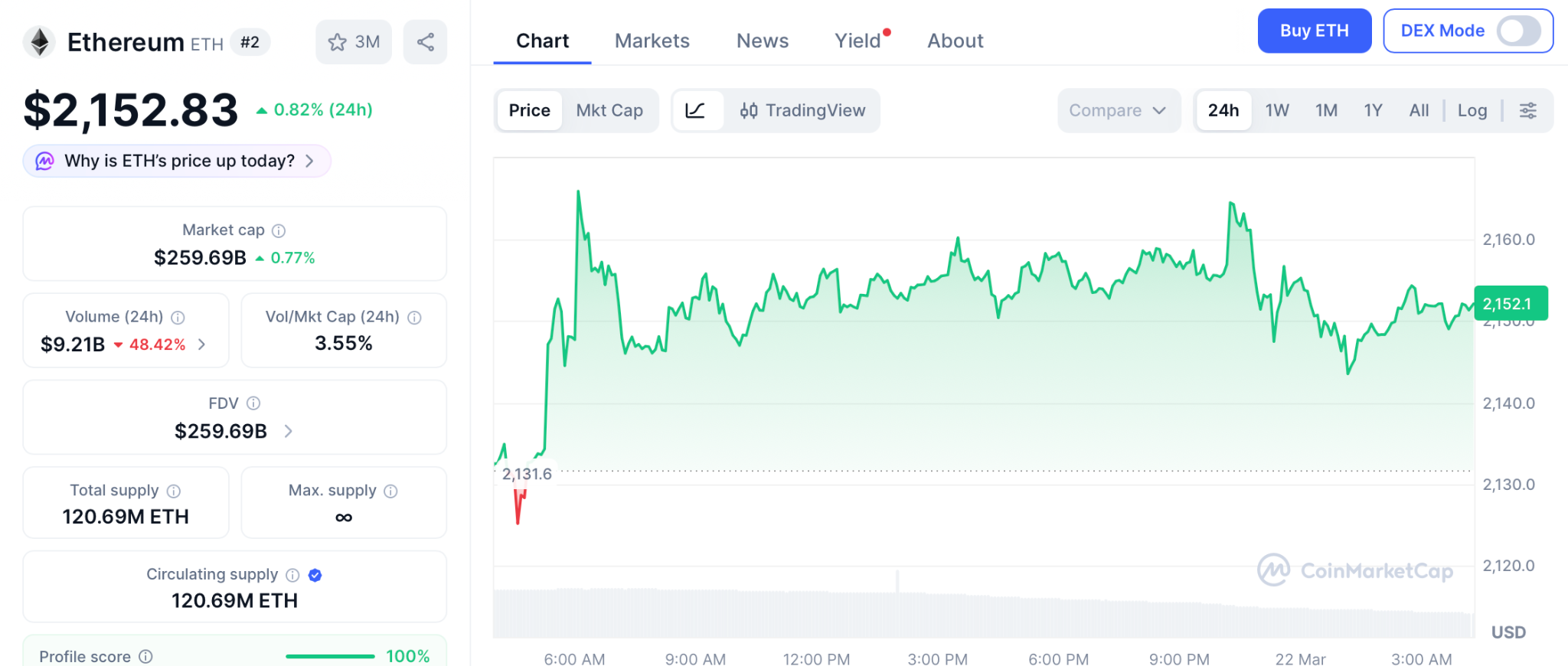Expand Volume (24h) details chevron

coord(202,344)
